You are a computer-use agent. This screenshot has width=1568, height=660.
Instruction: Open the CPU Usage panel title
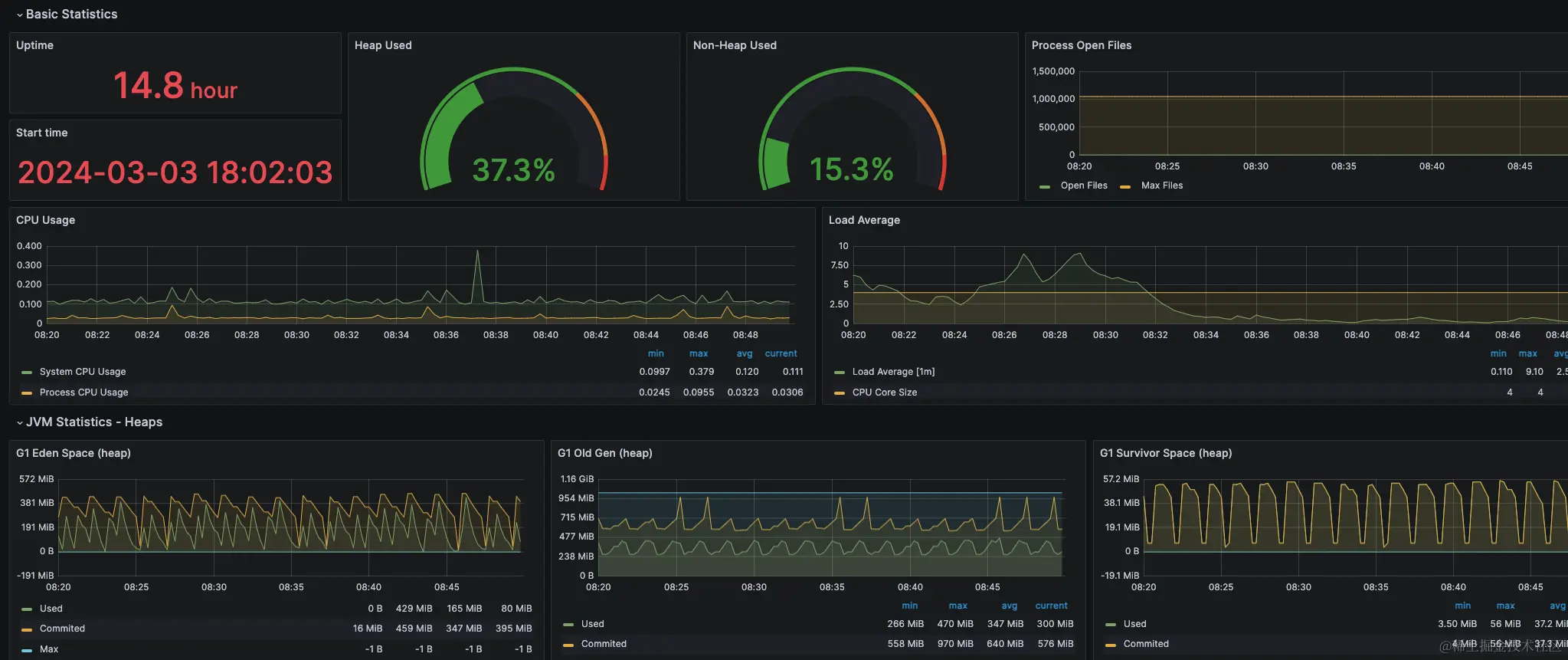pos(45,220)
